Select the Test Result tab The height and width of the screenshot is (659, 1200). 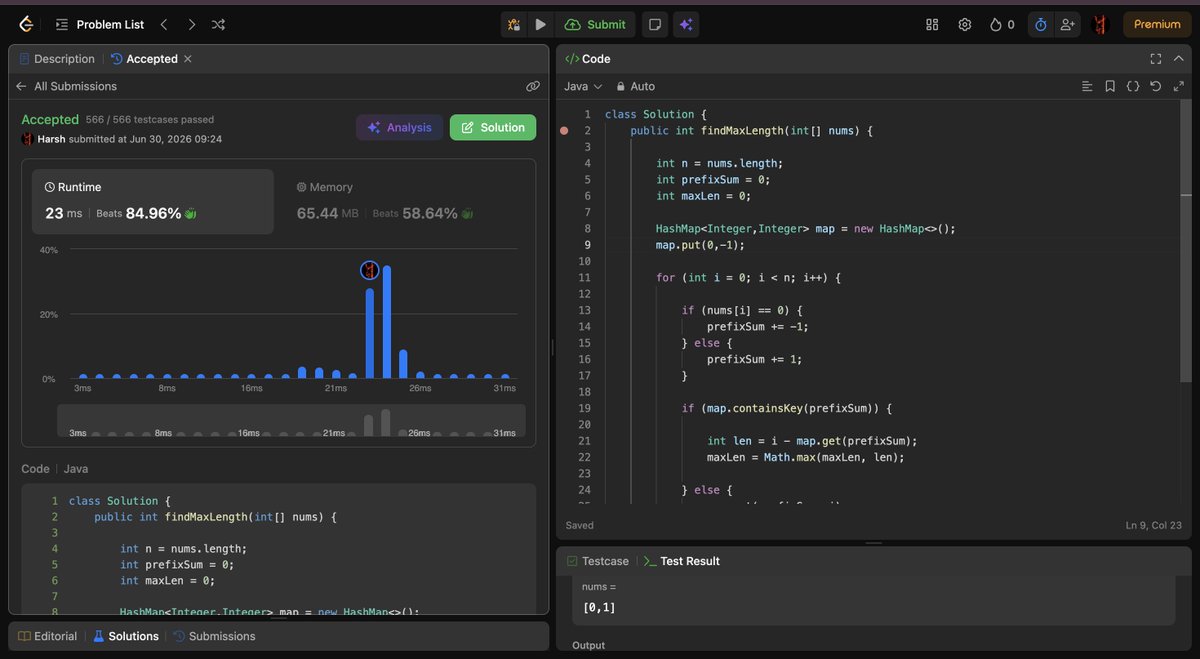click(682, 561)
